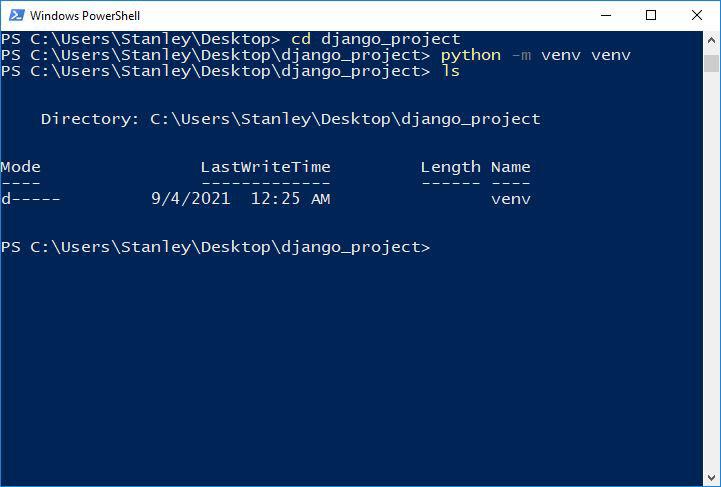Click the scrollbar down arrow
The width and height of the screenshot is (721, 487).
[x=711, y=478]
